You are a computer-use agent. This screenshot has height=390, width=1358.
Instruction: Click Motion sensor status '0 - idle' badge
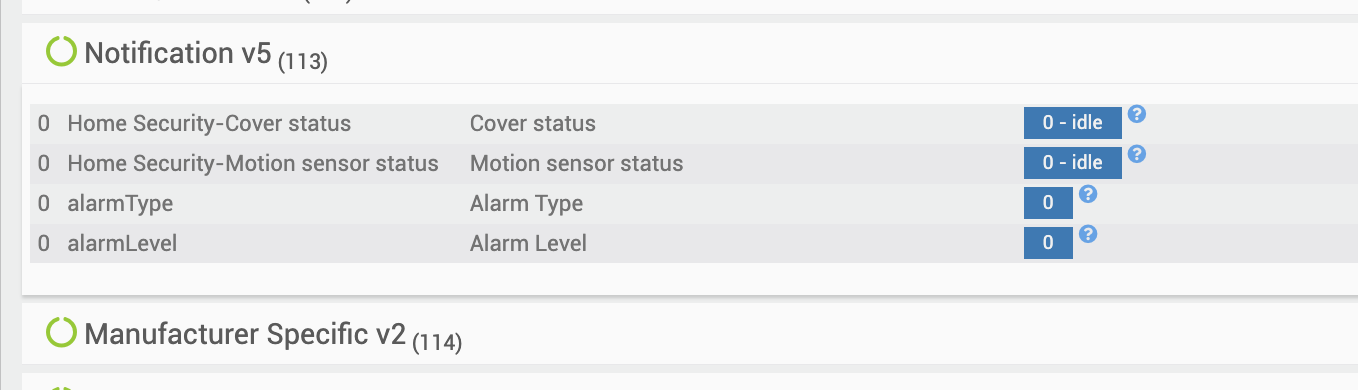coord(1072,163)
